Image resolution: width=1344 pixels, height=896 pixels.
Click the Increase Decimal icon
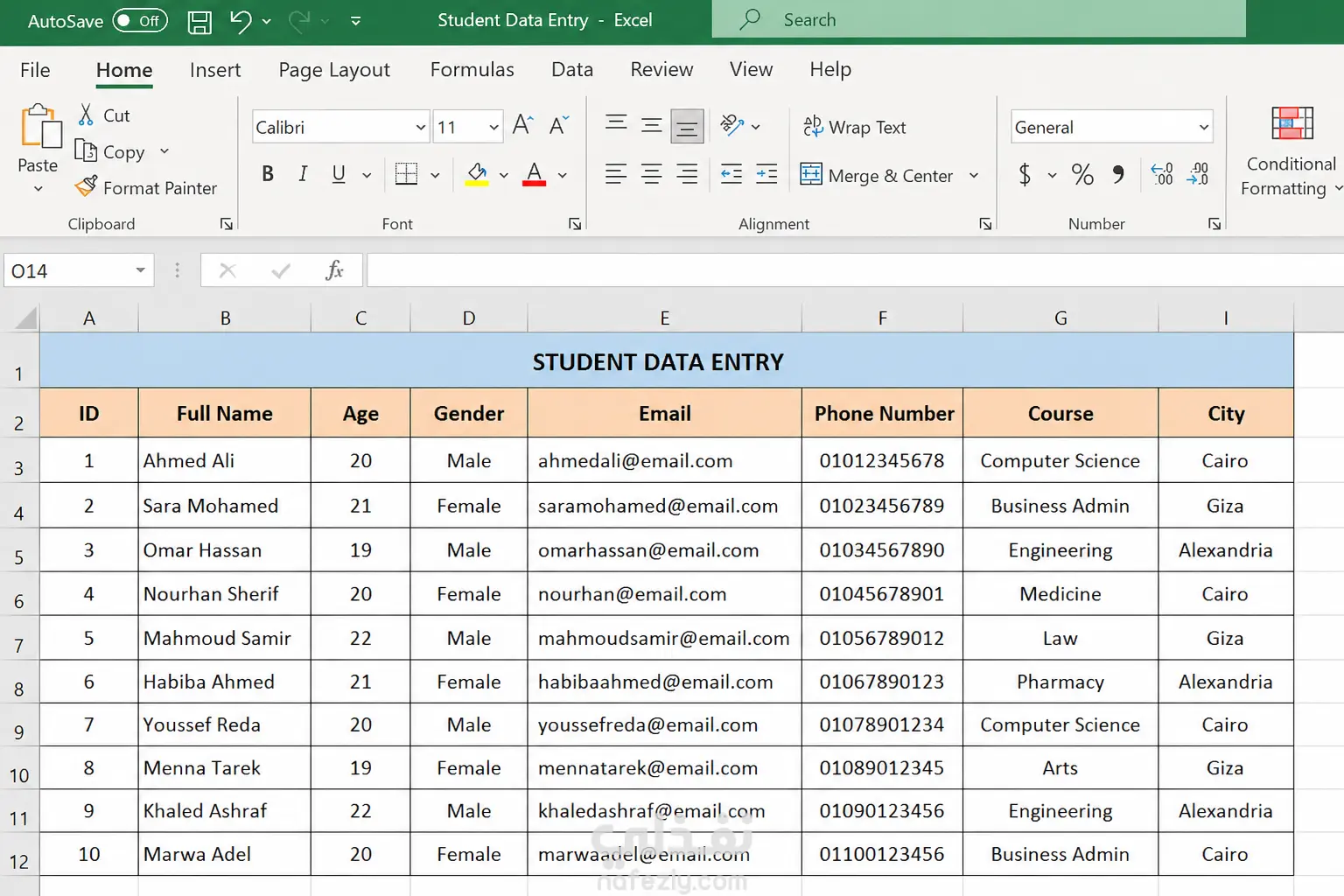(1162, 174)
